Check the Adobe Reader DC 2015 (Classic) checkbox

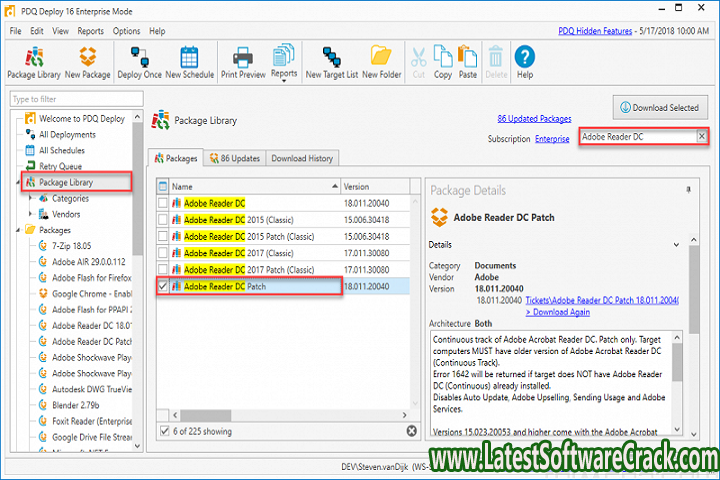[164, 219]
